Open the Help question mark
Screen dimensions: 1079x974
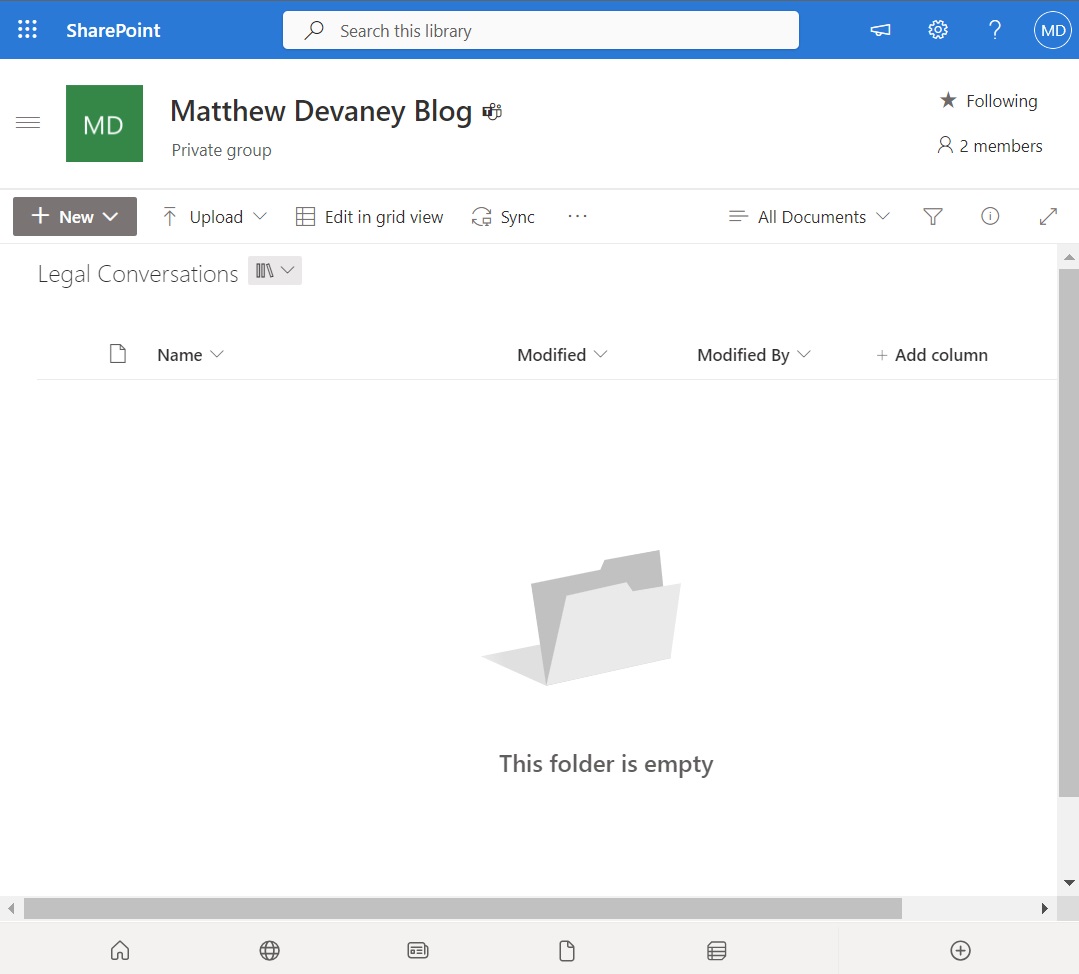pyautogui.click(x=994, y=30)
